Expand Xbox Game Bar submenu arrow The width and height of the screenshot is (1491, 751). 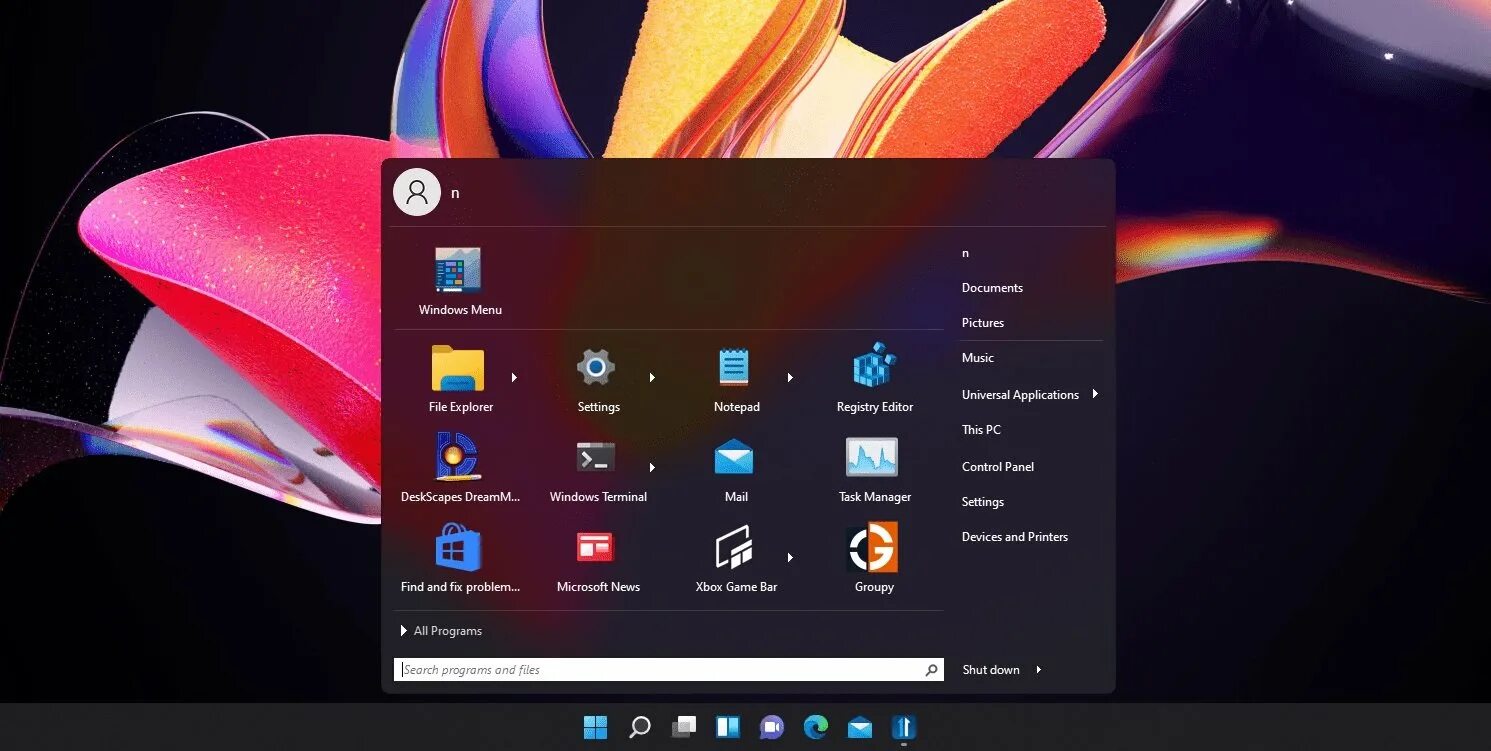point(790,557)
